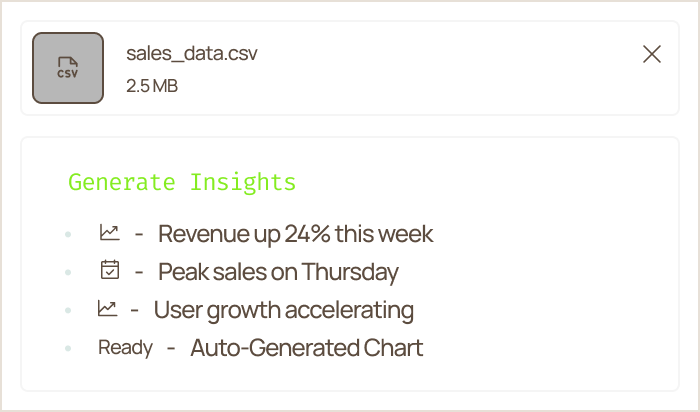Remove sales_data.csv with the X icon
This screenshot has width=700, height=412.
click(651, 54)
